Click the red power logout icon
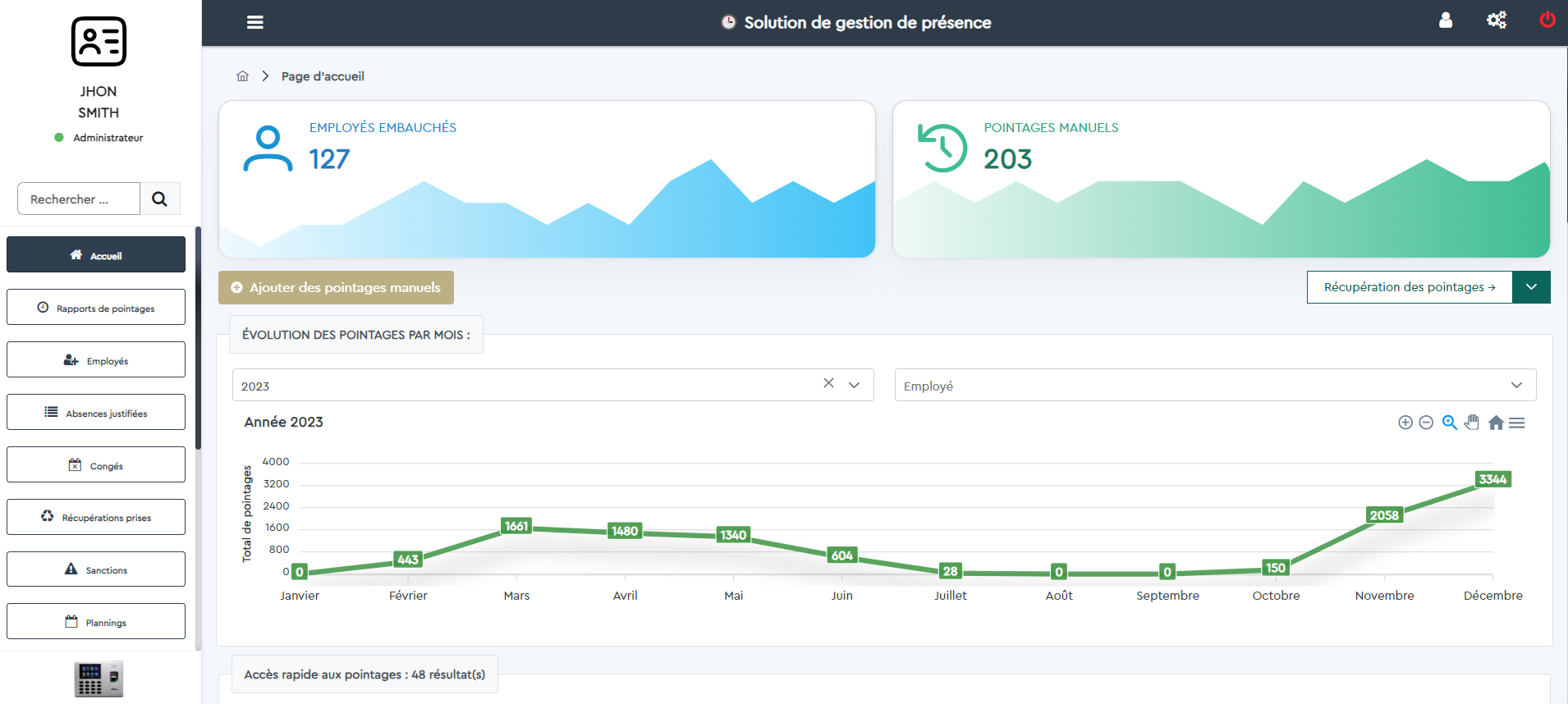 [x=1547, y=20]
